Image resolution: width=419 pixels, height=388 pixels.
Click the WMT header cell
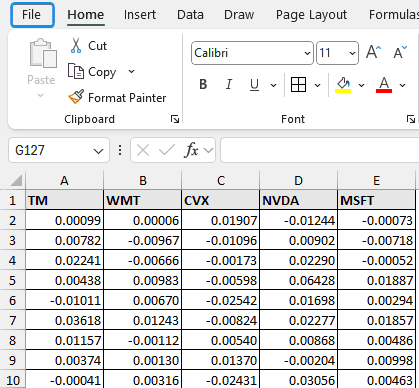(143, 200)
